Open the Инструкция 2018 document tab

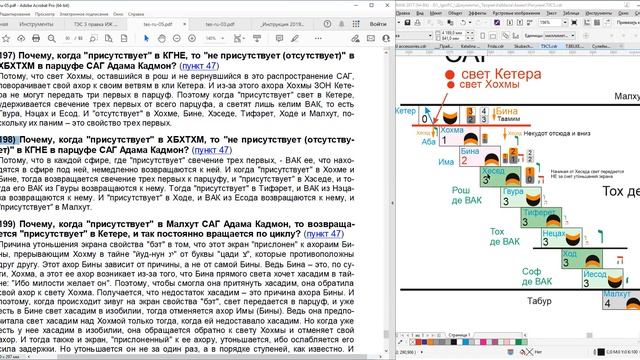[283, 24]
